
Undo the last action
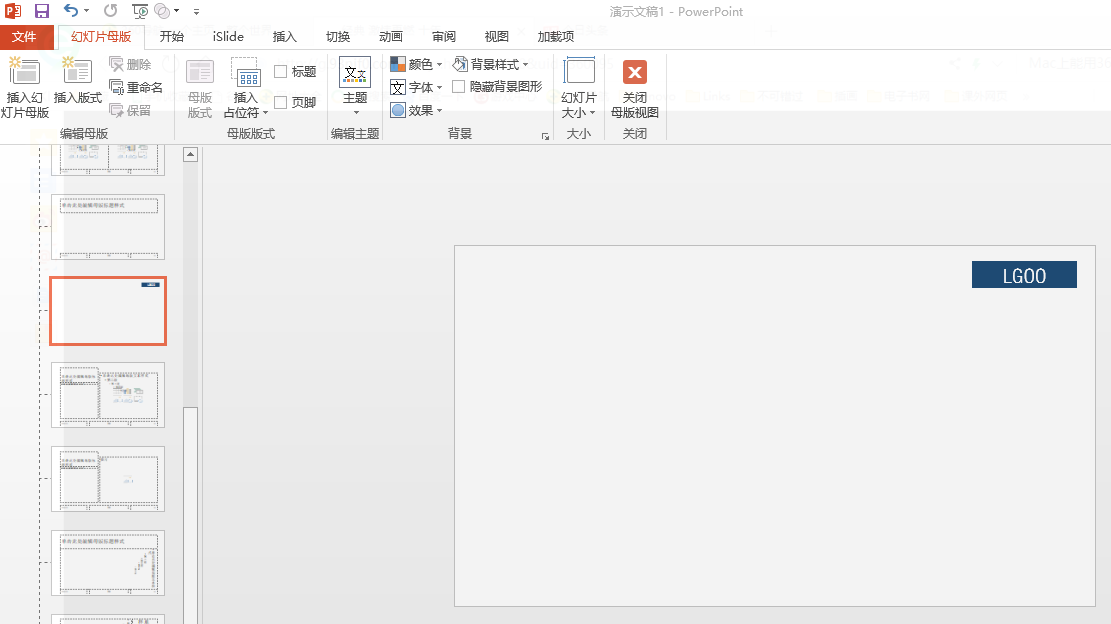tap(70, 10)
